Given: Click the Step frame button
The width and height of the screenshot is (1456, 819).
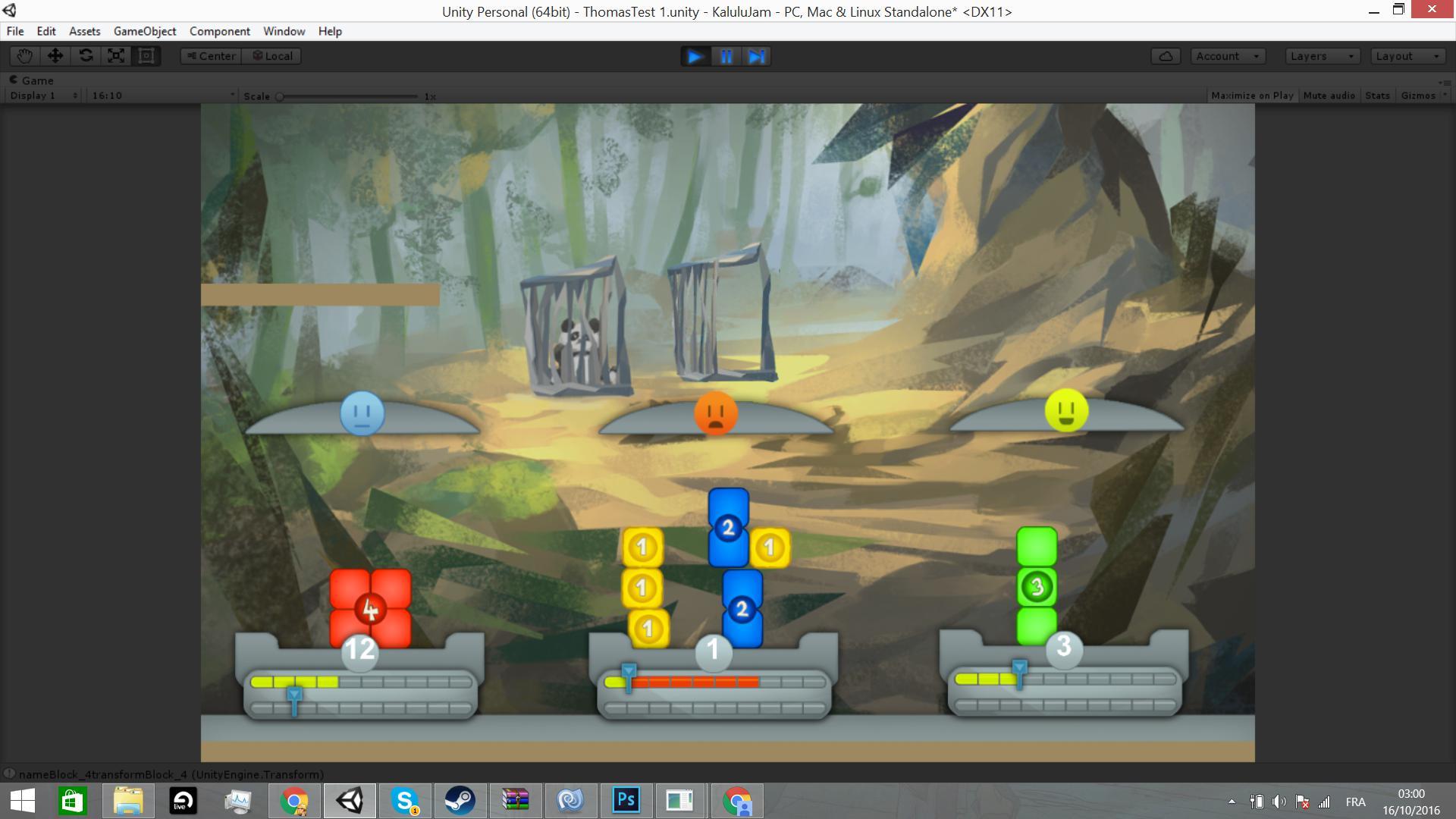Looking at the screenshot, I should click(x=756, y=57).
